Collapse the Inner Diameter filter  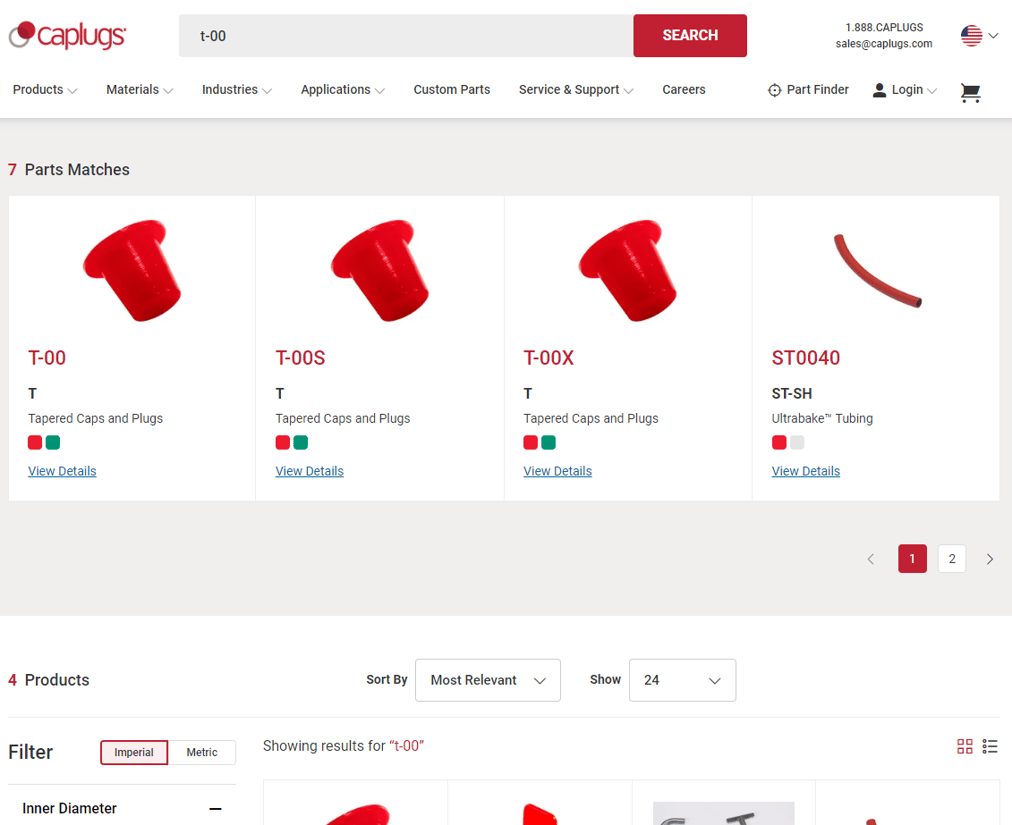click(215, 808)
